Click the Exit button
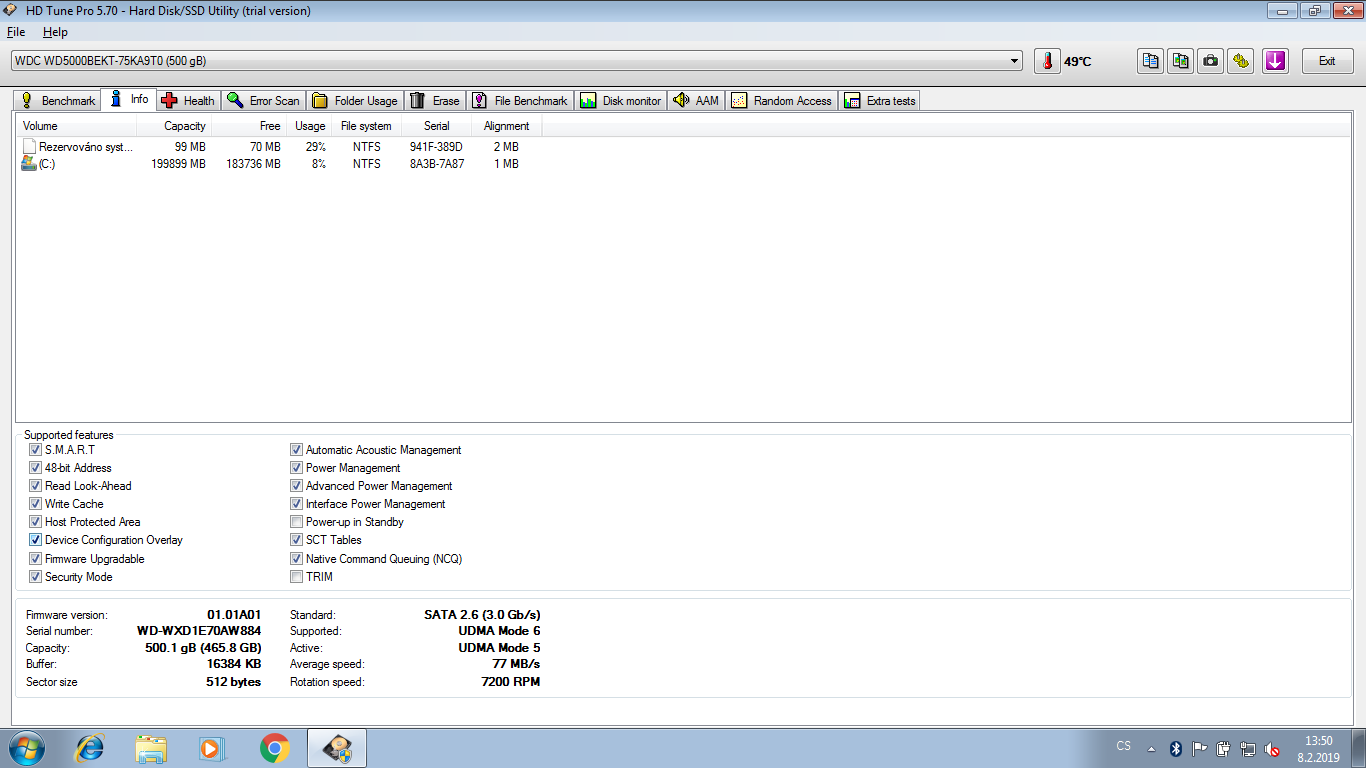The height and width of the screenshot is (768, 1366). [1327, 61]
